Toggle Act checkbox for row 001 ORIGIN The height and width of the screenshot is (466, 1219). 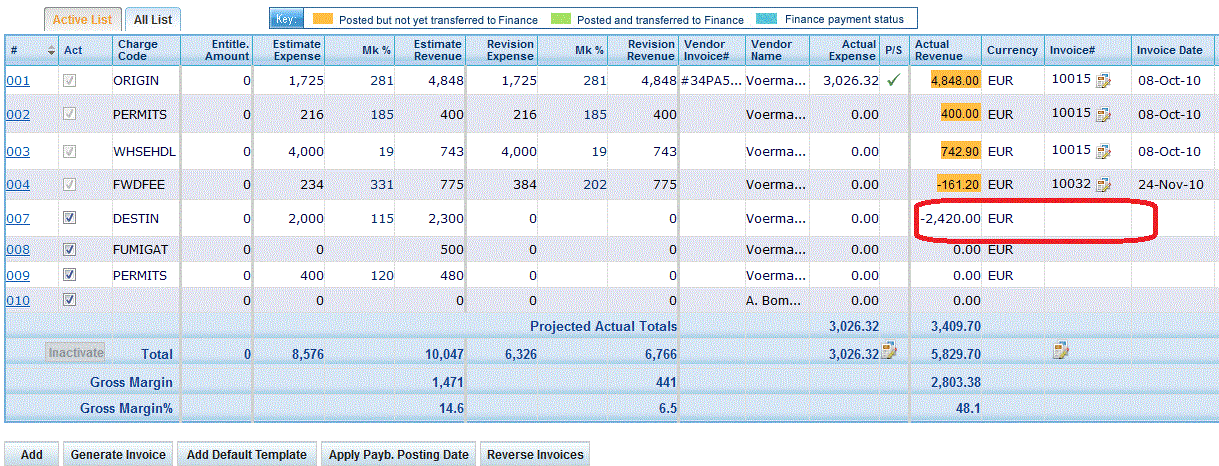pyautogui.click(x=70, y=81)
